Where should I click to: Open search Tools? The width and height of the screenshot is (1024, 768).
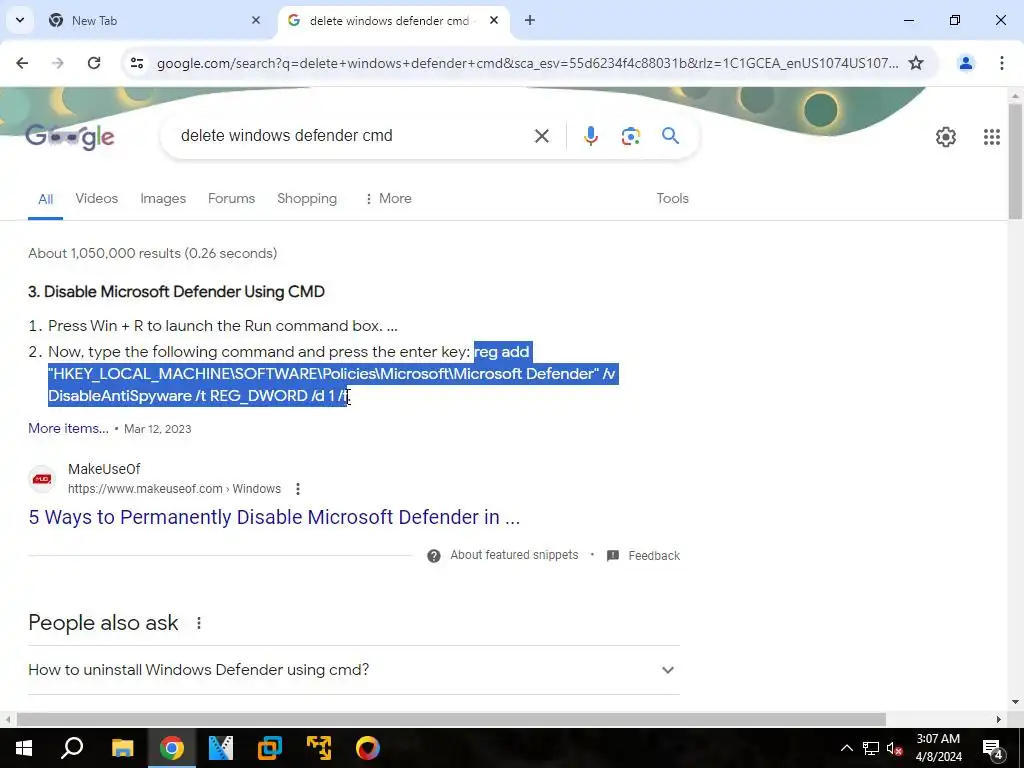[x=673, y=199]
